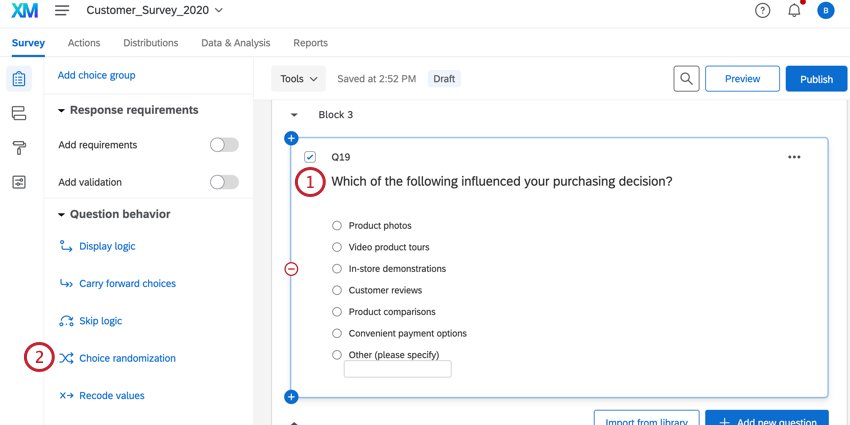Go to the Distributions tab

(150, 43)
